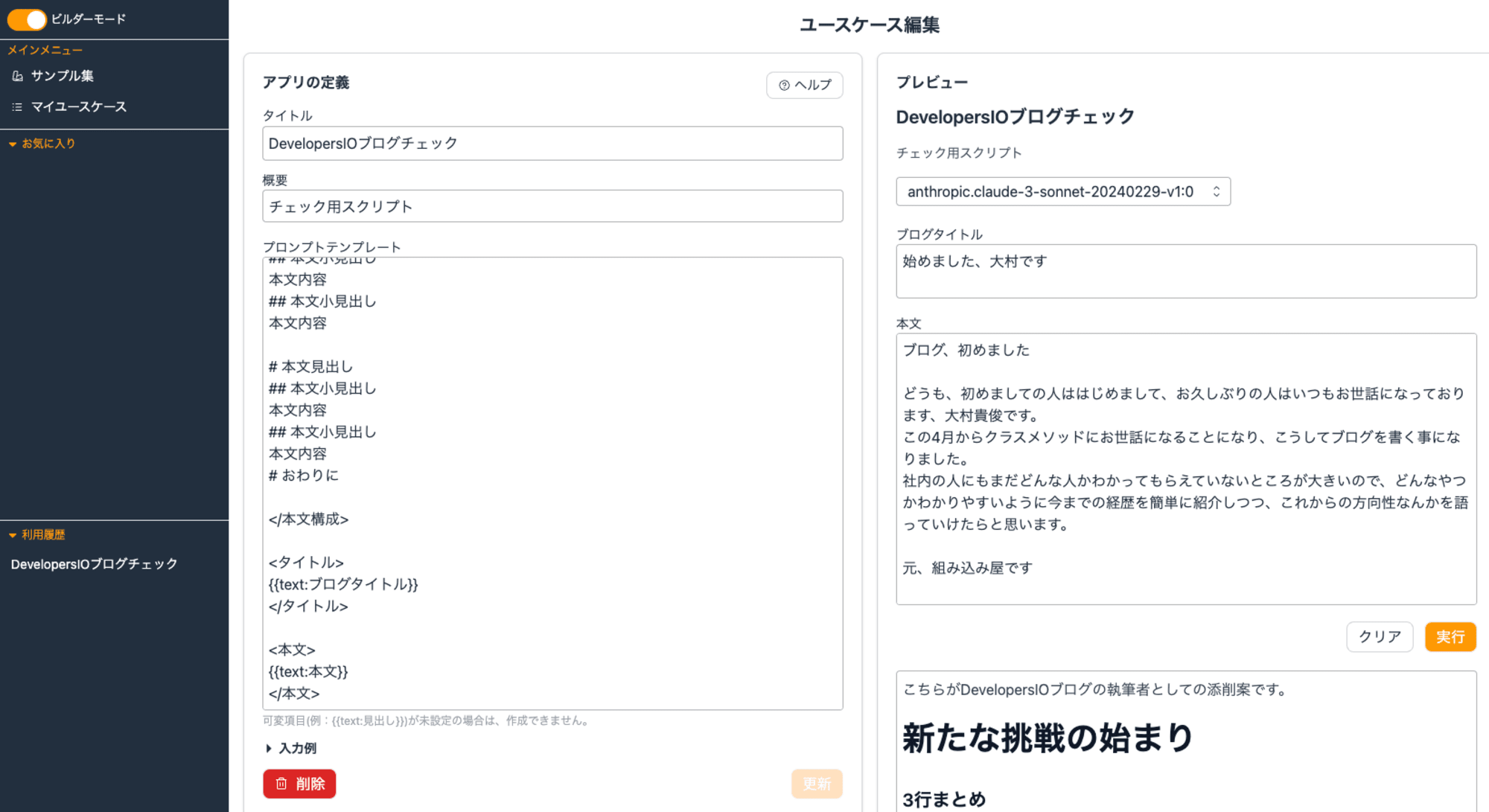
Task: Click the <タイトル> tag line in template
Action: [x=306, y=563]
